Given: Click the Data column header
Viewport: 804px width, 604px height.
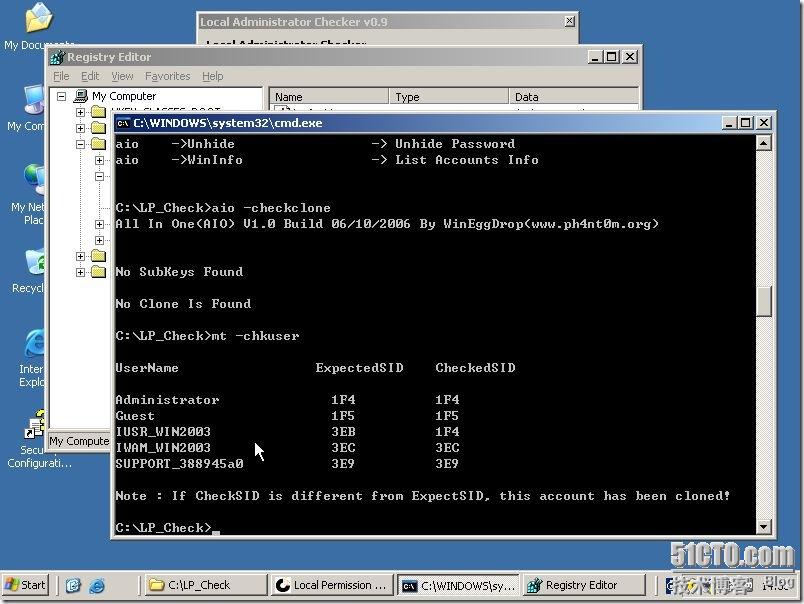Looking at the screenshot, I should 574,97.
